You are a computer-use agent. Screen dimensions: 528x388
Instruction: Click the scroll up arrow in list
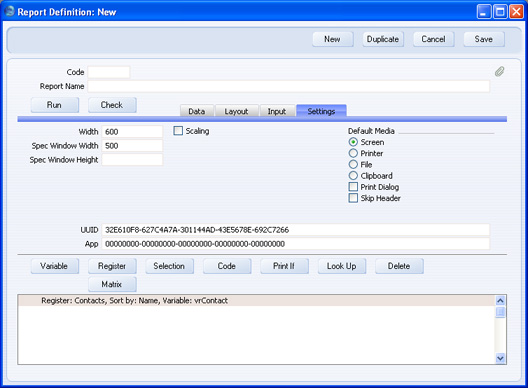pos(500,301)
